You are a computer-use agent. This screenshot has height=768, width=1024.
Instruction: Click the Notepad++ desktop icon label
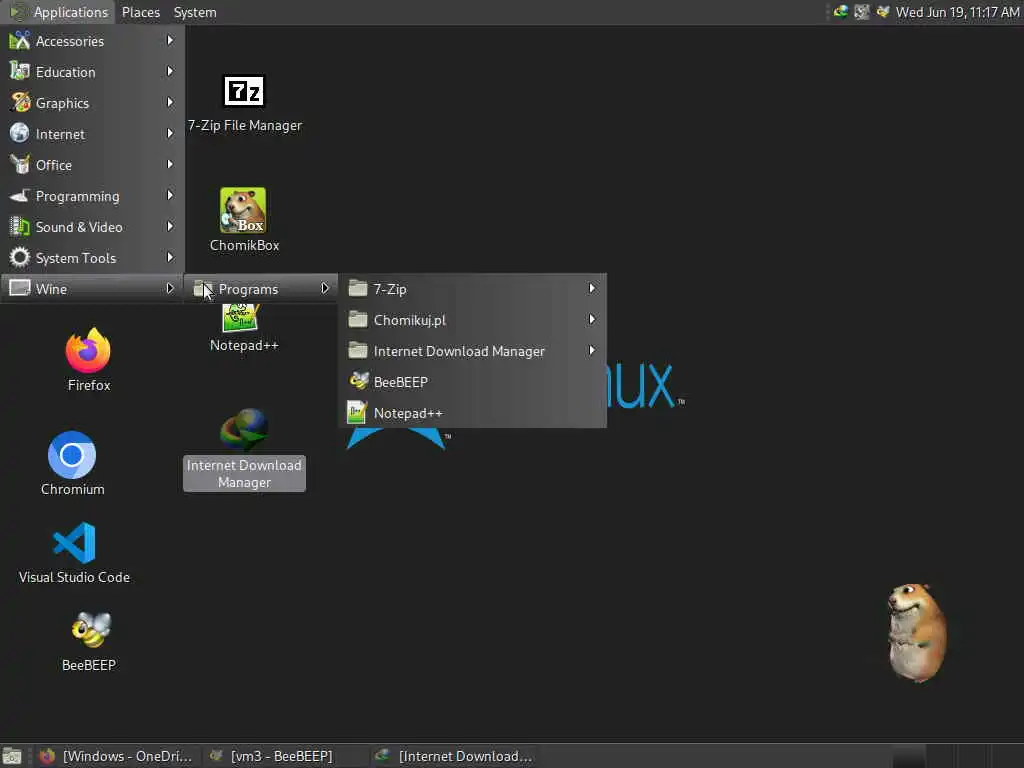[x=244, y=345]
